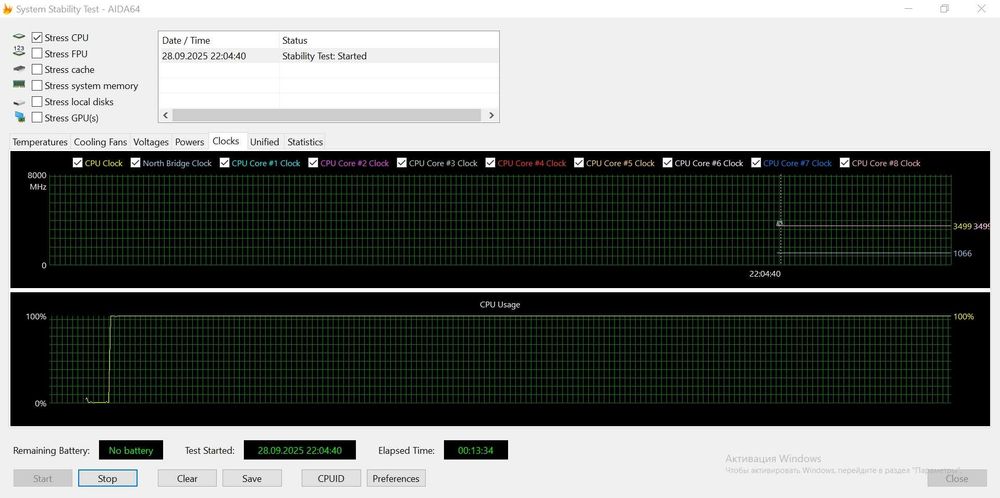Select the Clocks tab
This screenshot has width=1000, height=498.
(226, 141)
